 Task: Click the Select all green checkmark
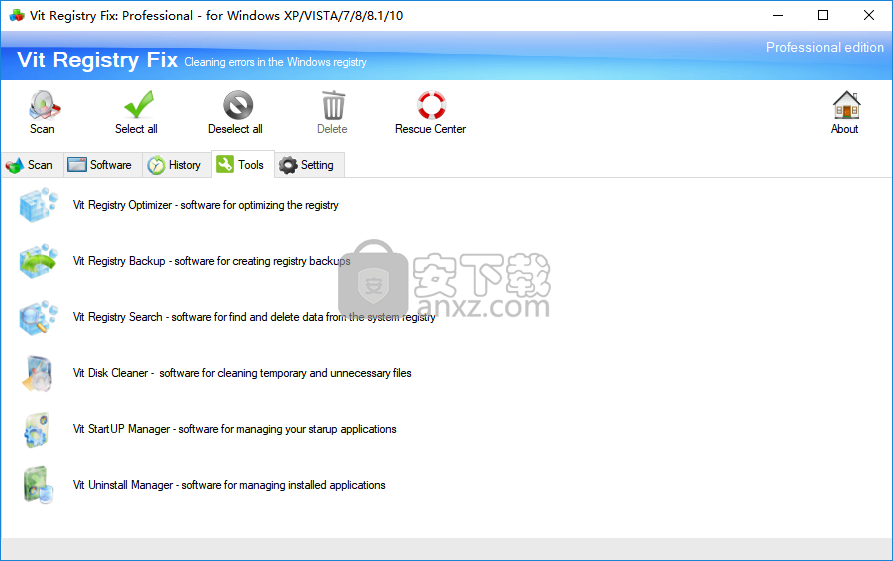click(138, 105)
